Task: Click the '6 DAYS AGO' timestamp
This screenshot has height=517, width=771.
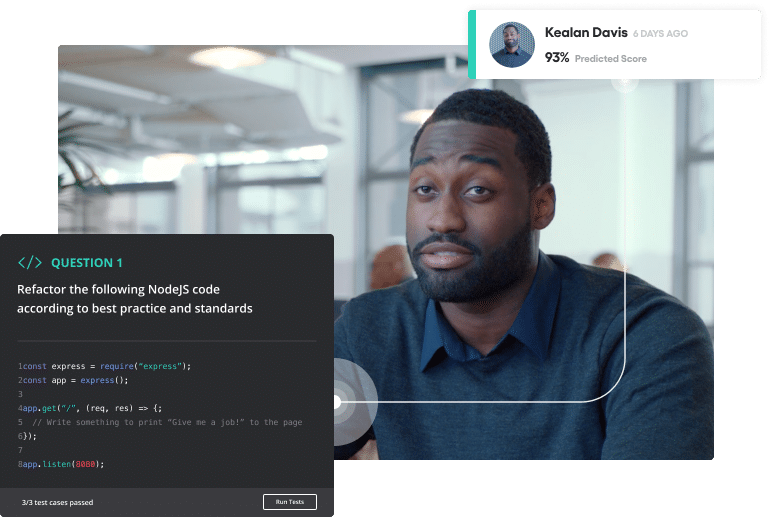Action: point(660,33)
